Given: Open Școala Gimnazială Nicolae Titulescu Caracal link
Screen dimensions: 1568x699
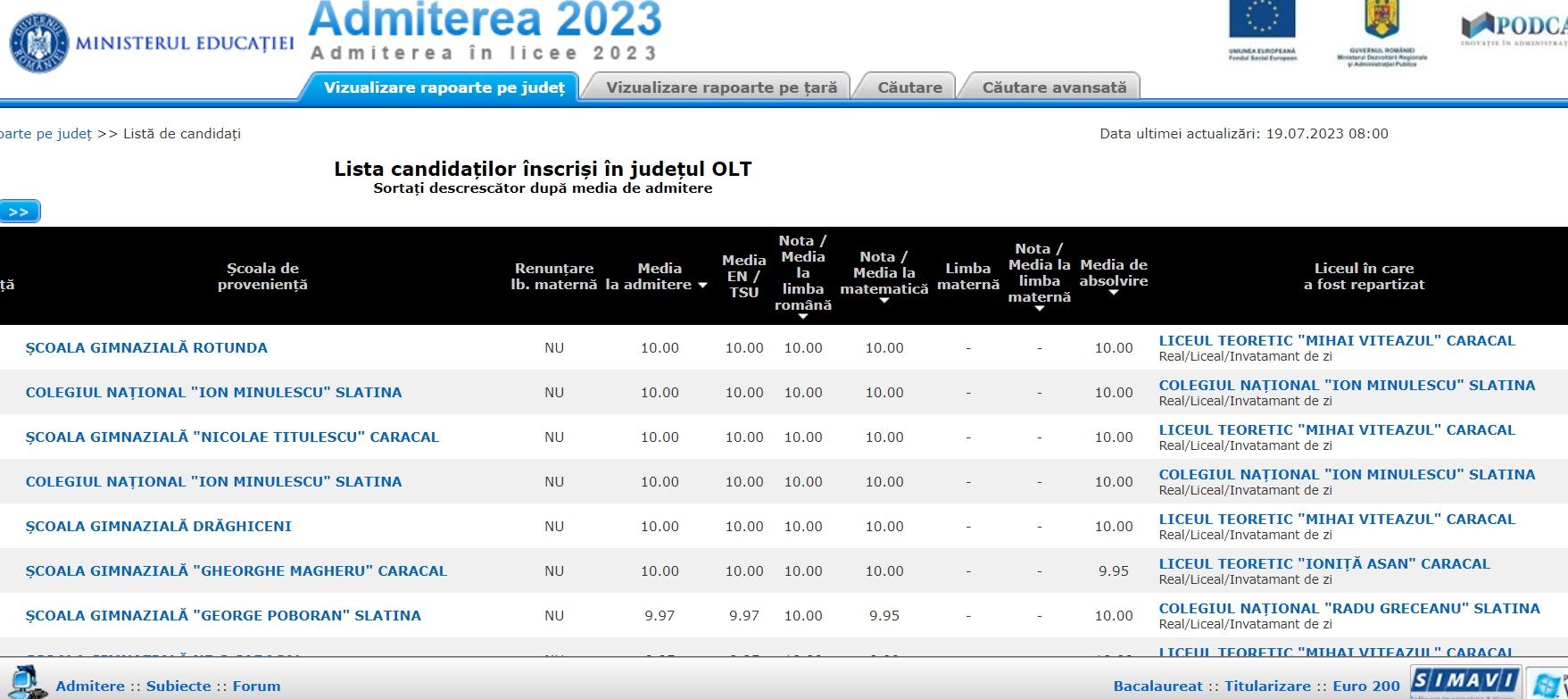Looking at the screenshot, I should click(x=232, y=437).
